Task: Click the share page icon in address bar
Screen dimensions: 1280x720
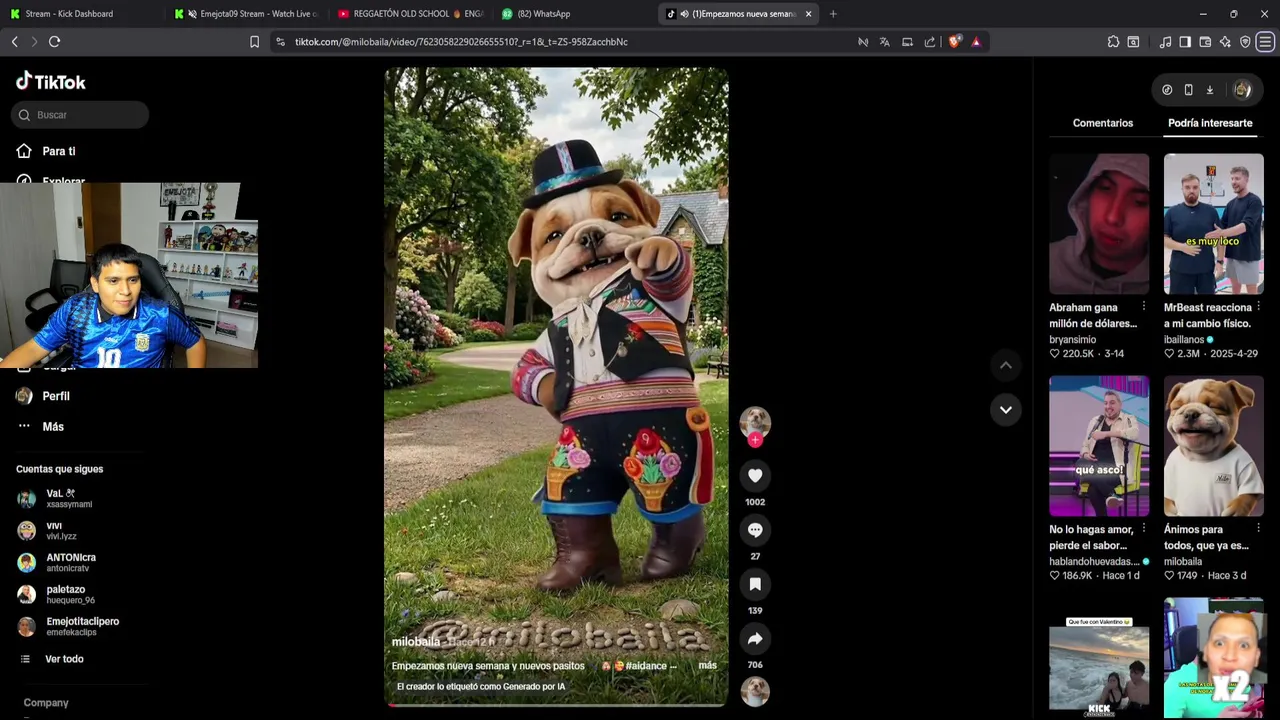Action: coord(930,42)
